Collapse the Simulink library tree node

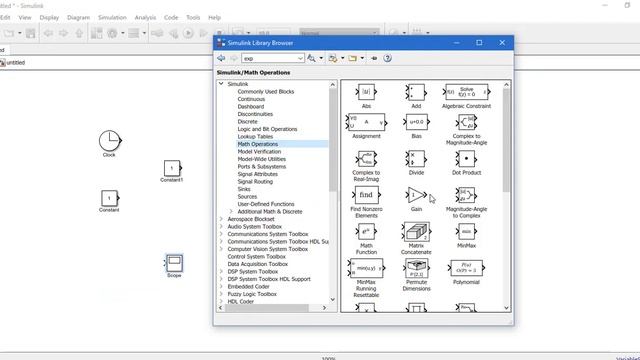pyautogui.click(x=221, y=84)
